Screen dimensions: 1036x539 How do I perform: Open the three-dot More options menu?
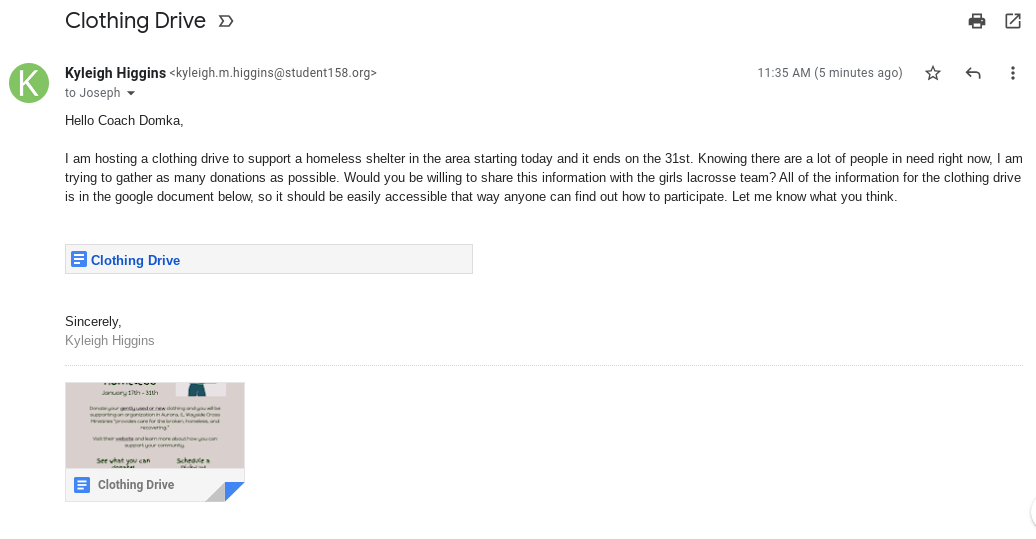pyautogui.click(x=1013, y=73)
